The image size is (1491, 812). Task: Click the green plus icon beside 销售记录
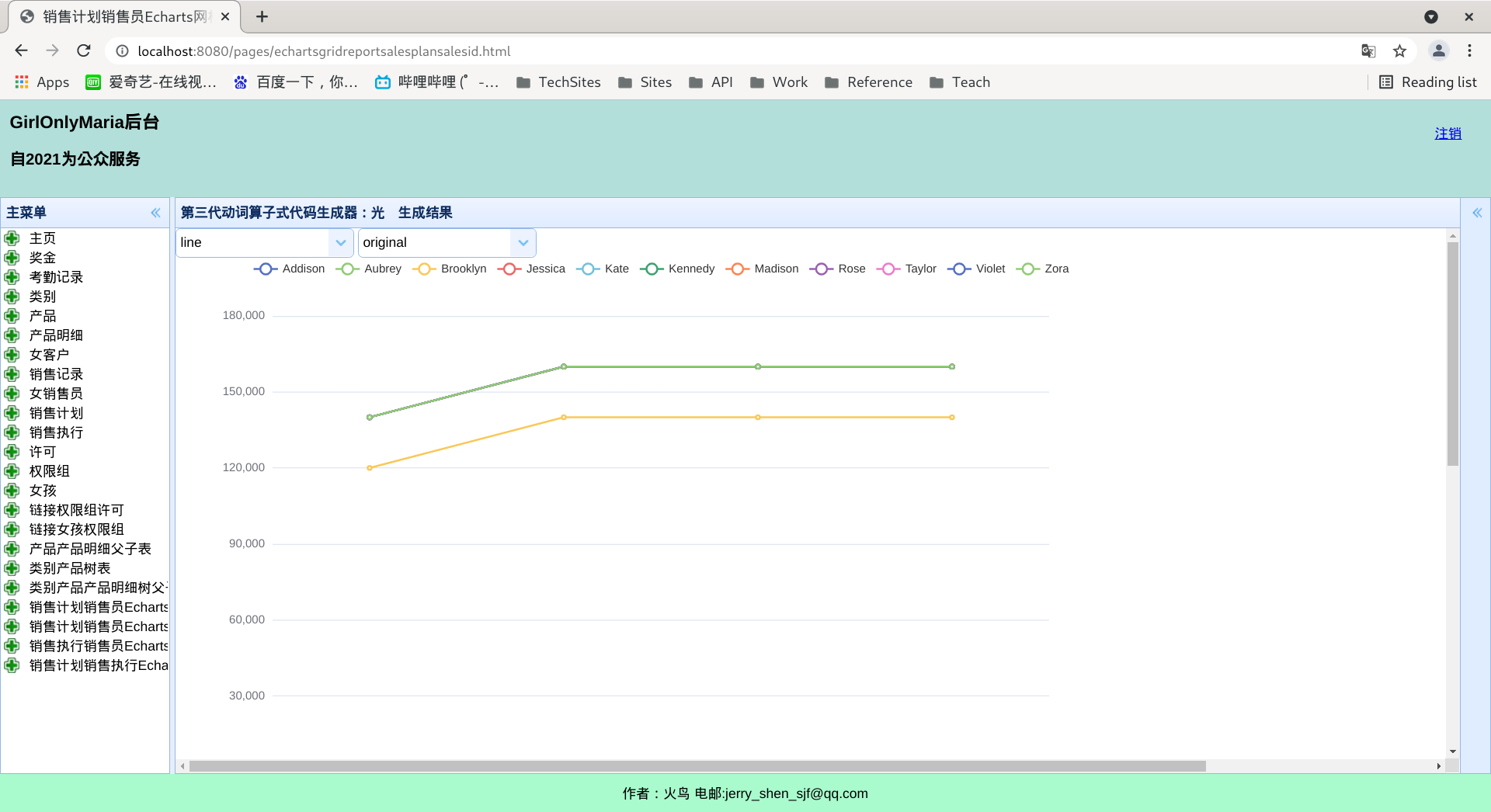coord(12,374)
